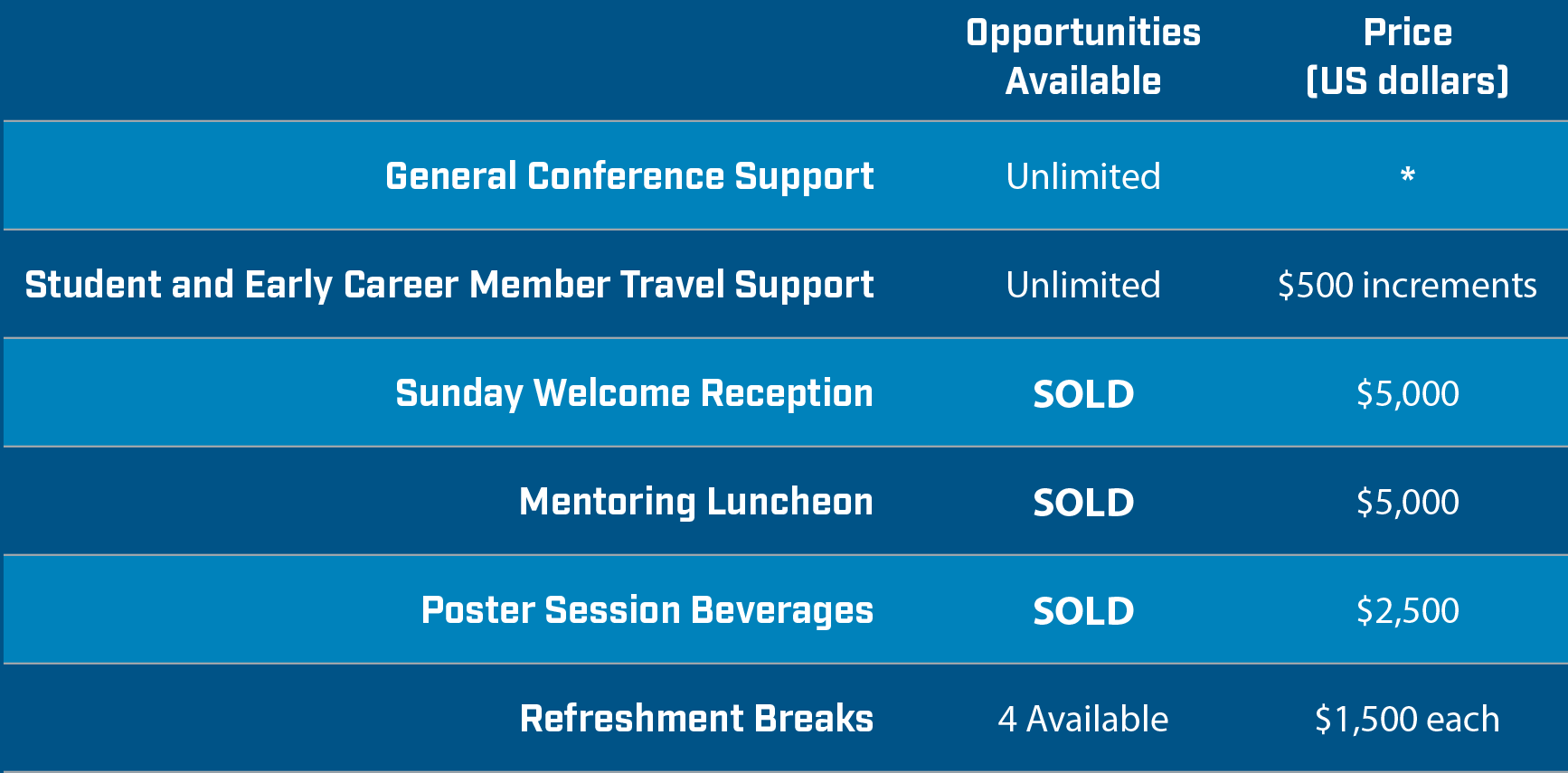
Task: Click the asterisk price for General Conference Support
Action: coord(1408,175)
